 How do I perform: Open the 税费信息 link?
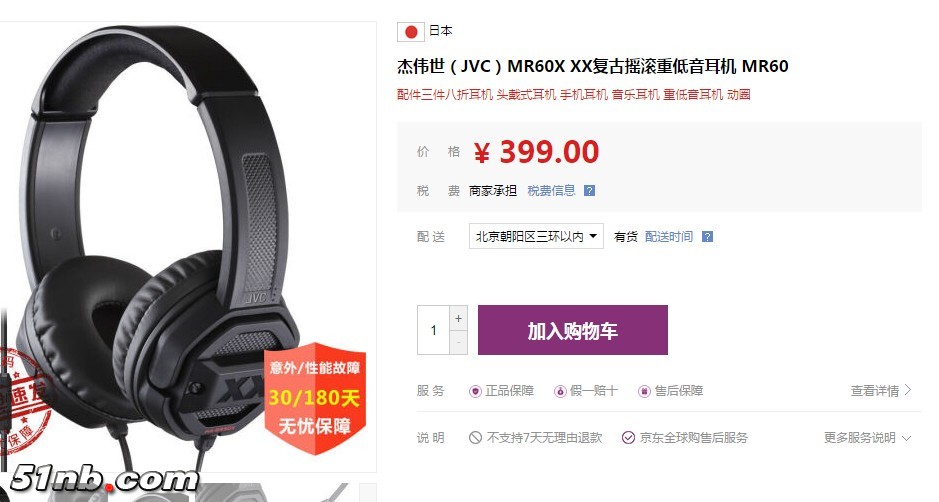point(551,191)
